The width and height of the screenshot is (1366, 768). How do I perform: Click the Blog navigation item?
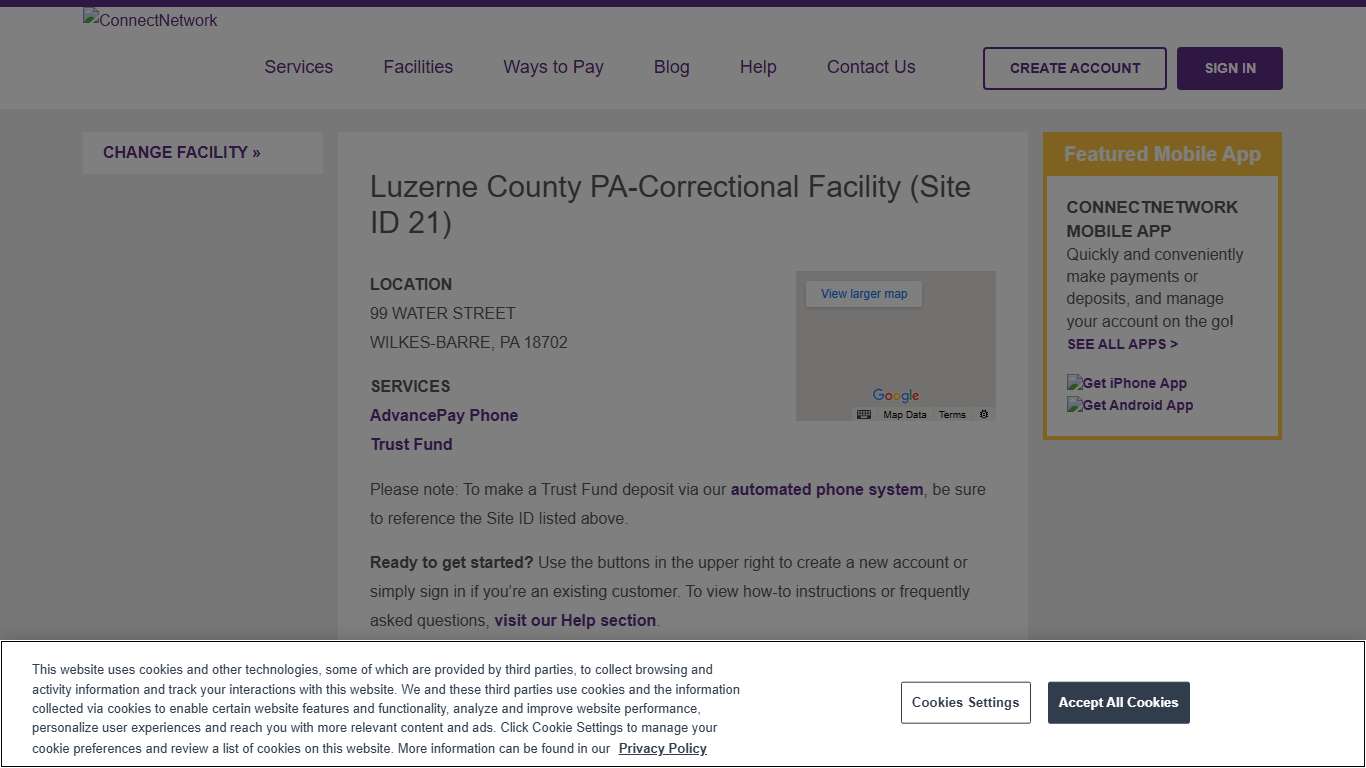671,67
